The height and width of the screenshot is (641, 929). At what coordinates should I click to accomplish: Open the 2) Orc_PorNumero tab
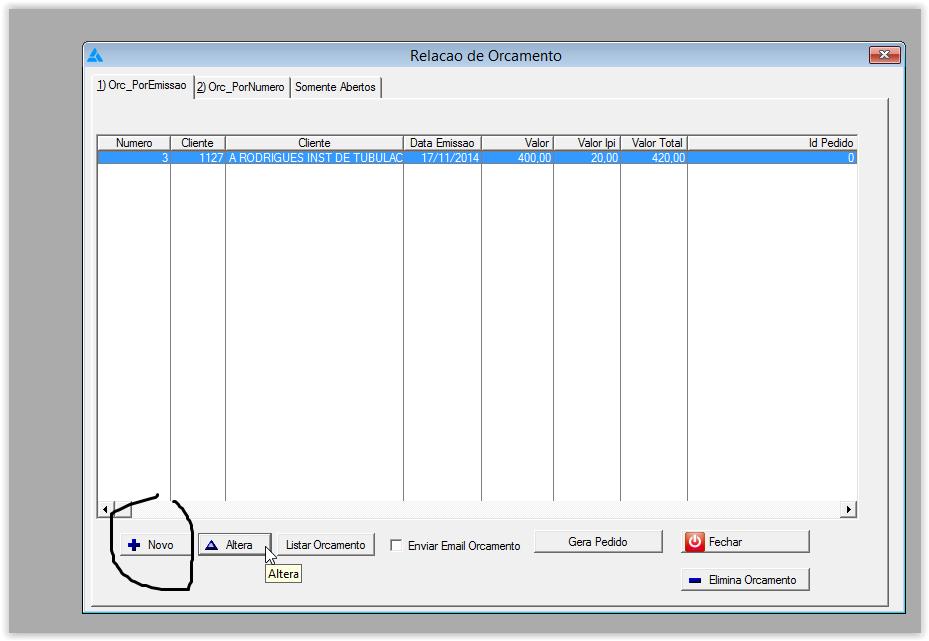pyautogui.click(x=241, y=87)
